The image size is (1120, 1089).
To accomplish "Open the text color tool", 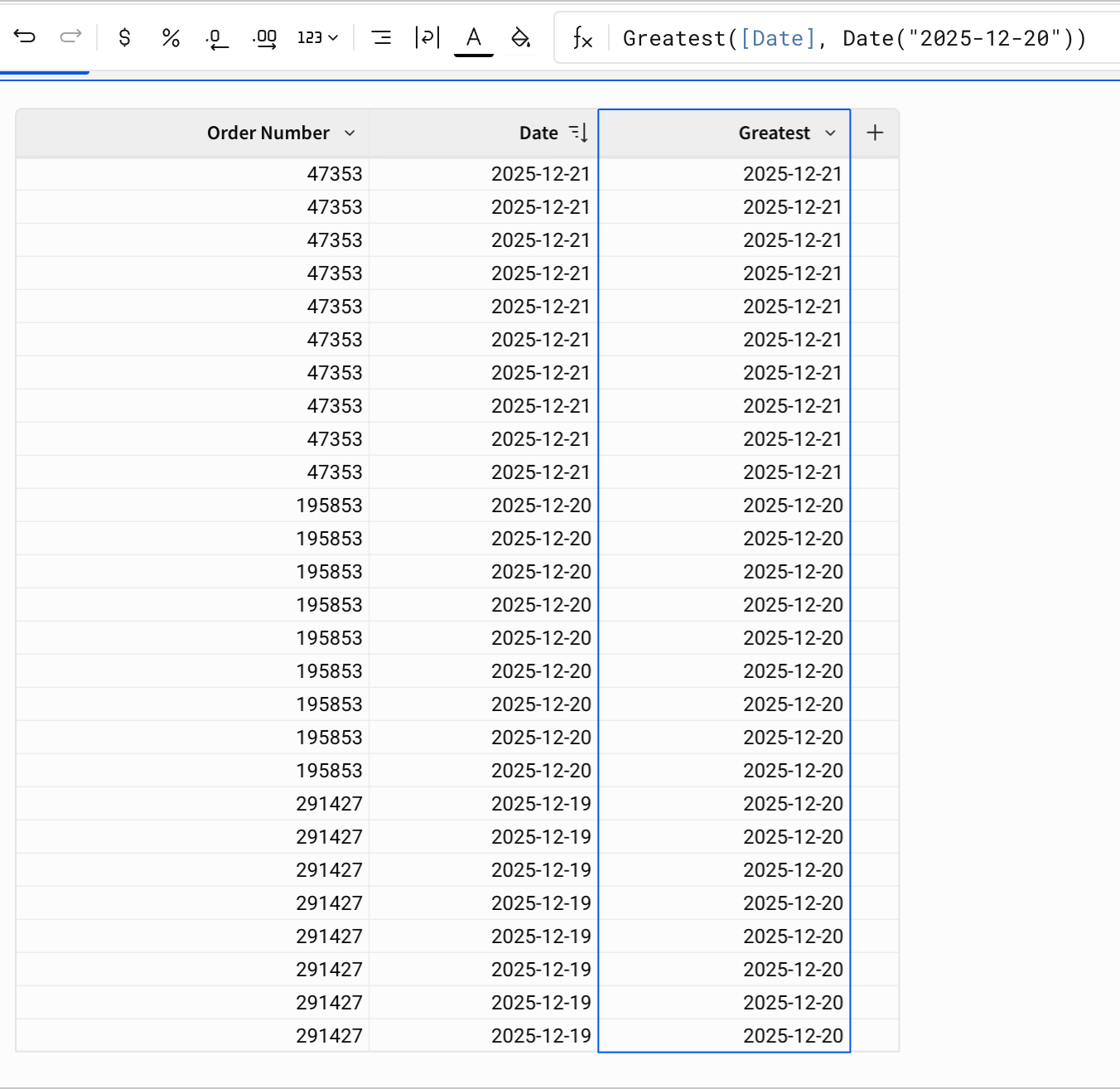I will (473, 35).
